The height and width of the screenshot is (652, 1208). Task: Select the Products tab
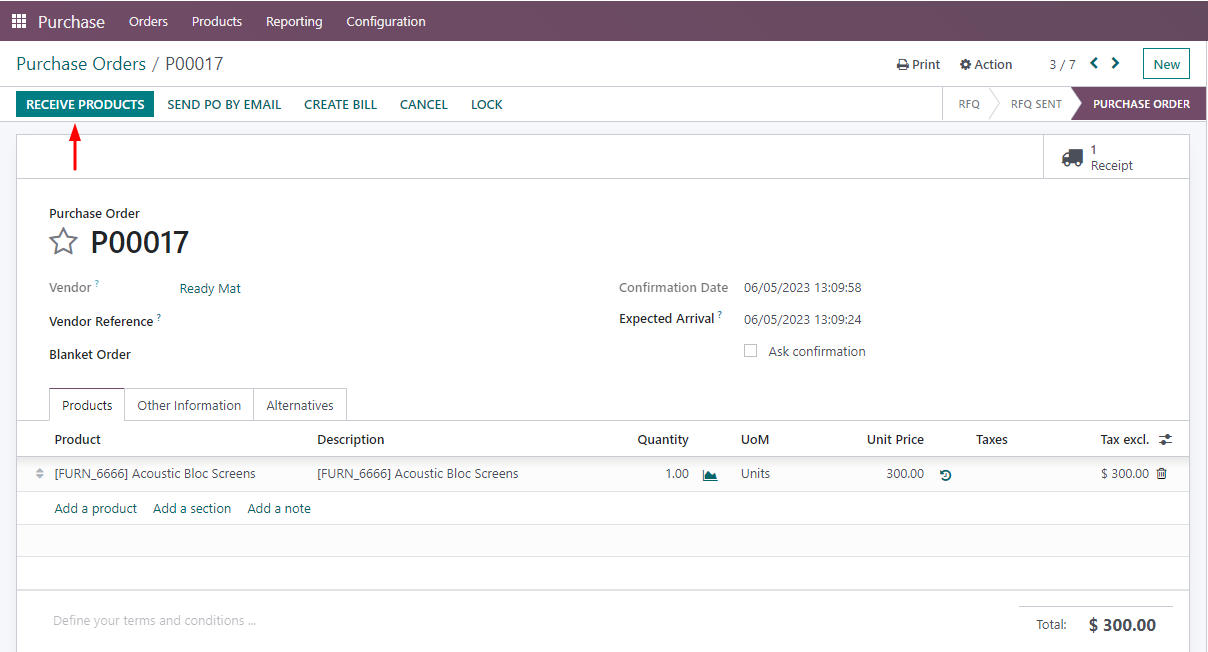point(87,405)
